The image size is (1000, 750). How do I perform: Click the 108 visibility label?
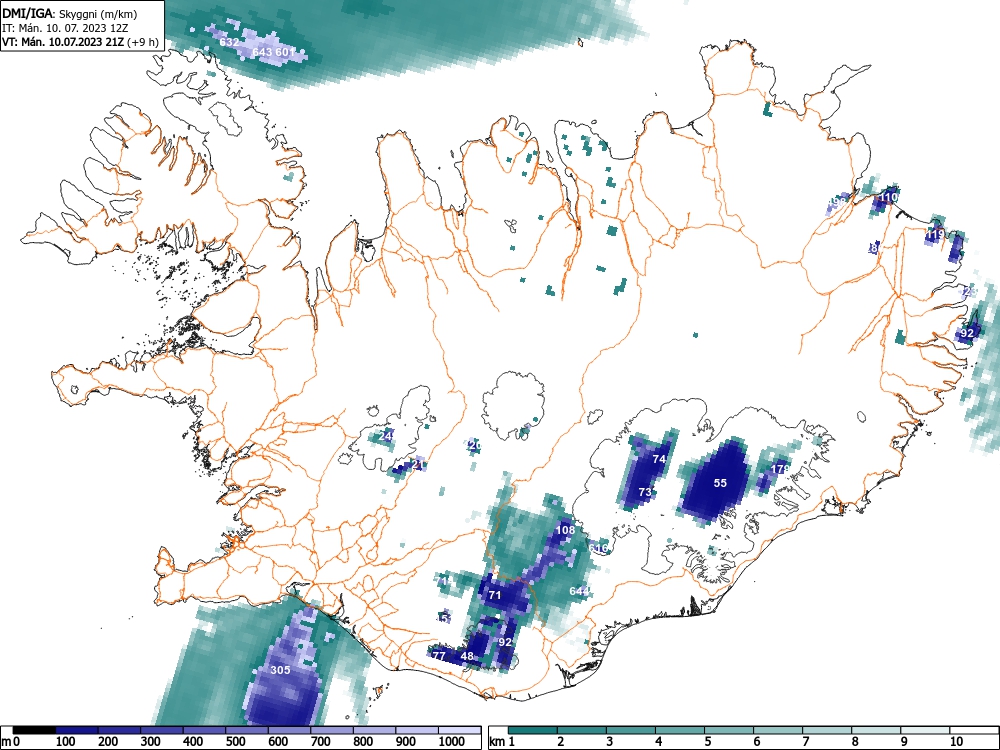[x=566, y=530]
